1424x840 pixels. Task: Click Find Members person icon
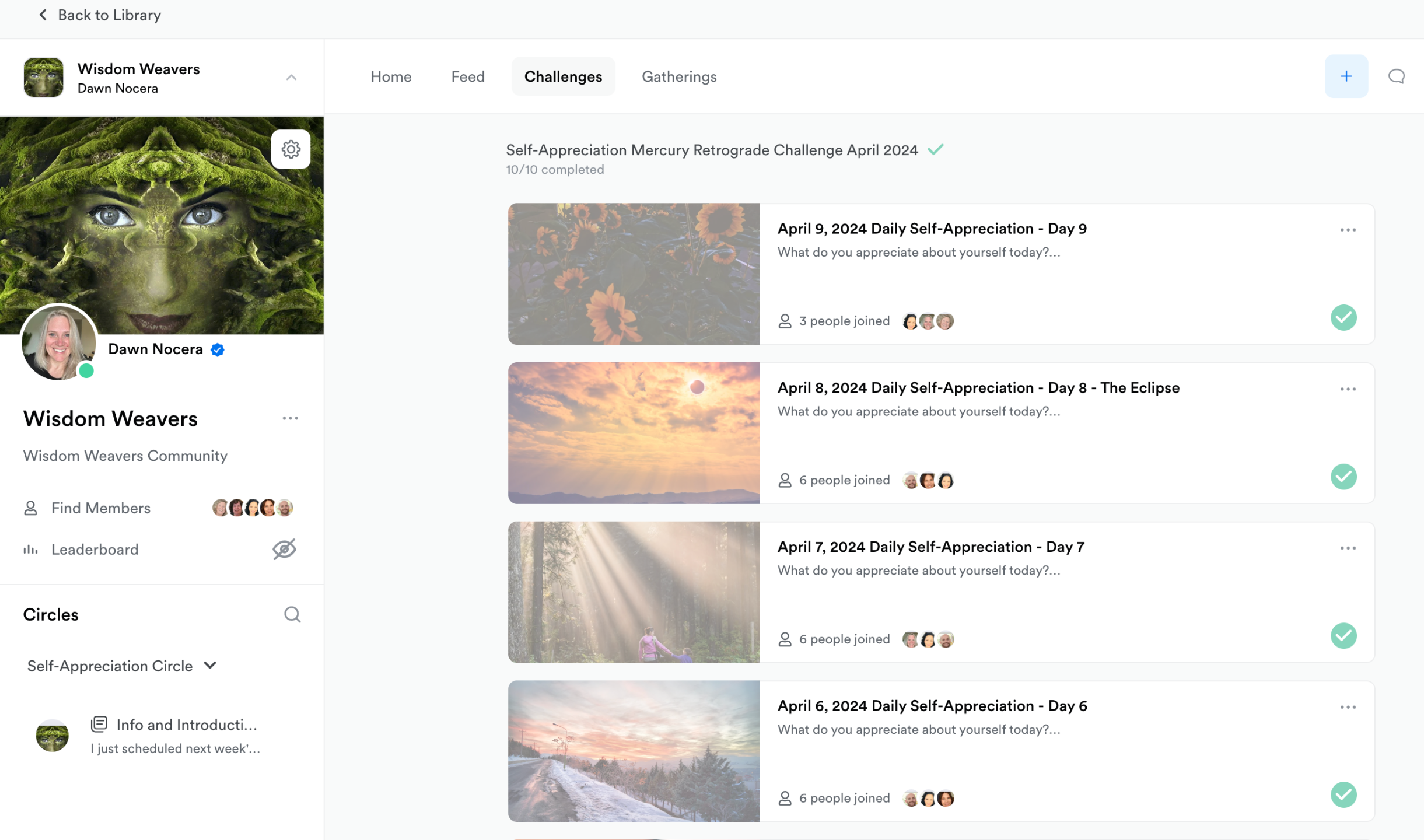pos(30,508)
